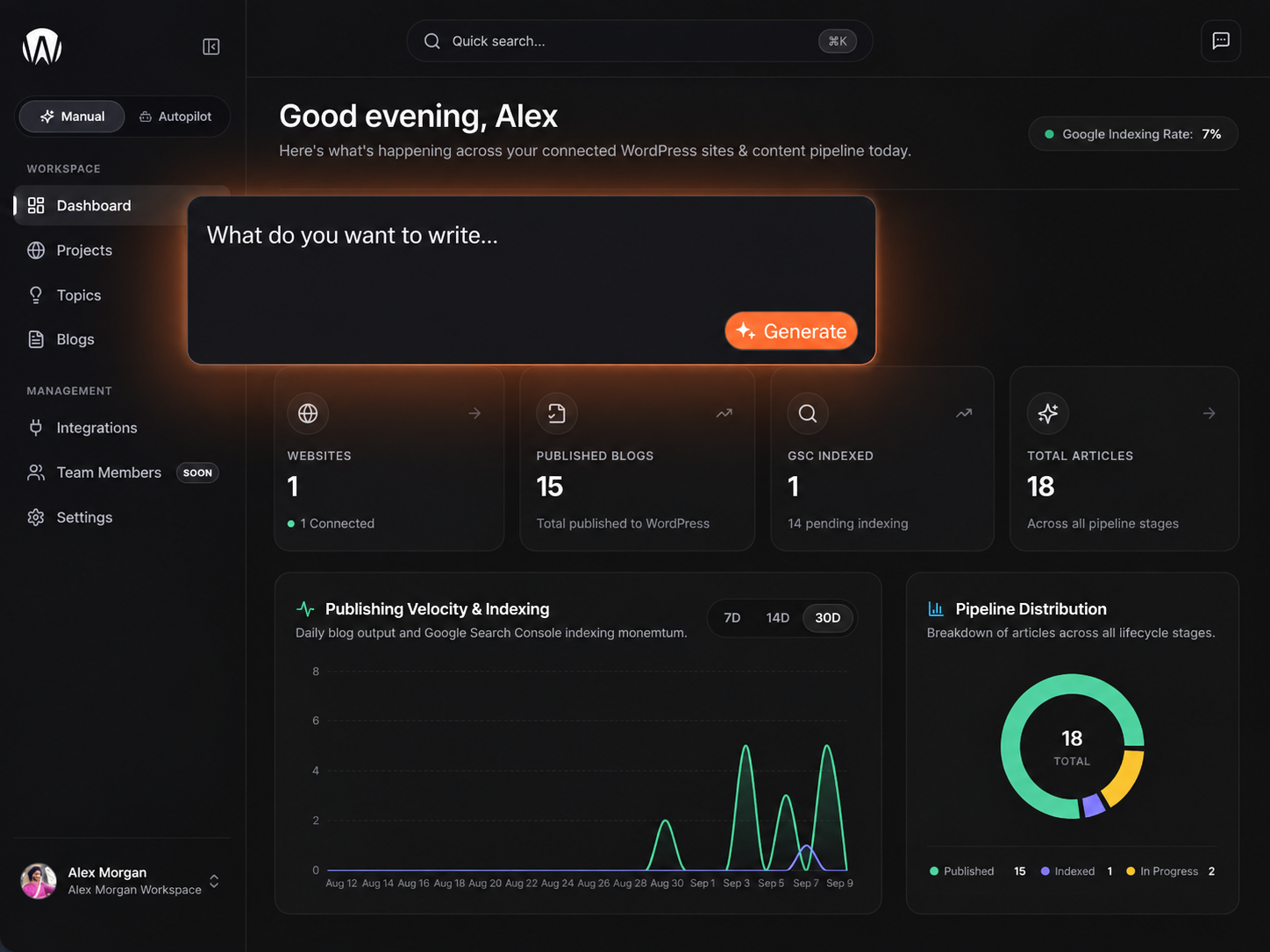
Task: Click the '14 pending indexing' text
Action: (848, 523)
